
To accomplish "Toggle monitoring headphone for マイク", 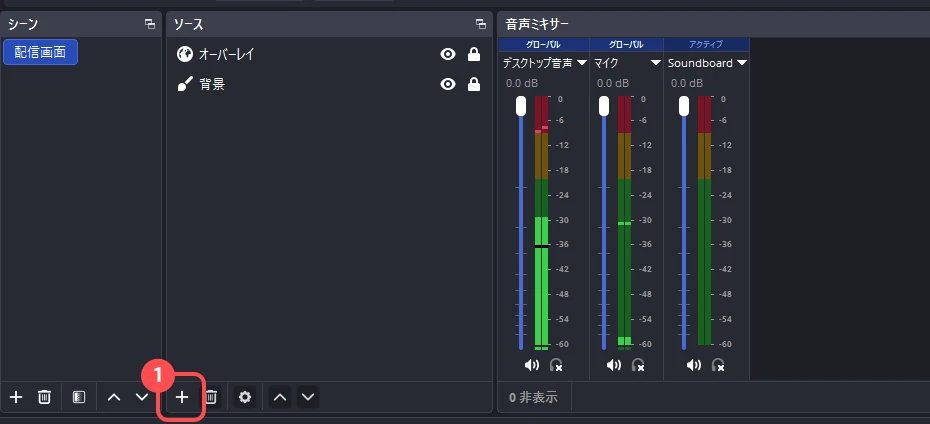I will click(638, 365).
